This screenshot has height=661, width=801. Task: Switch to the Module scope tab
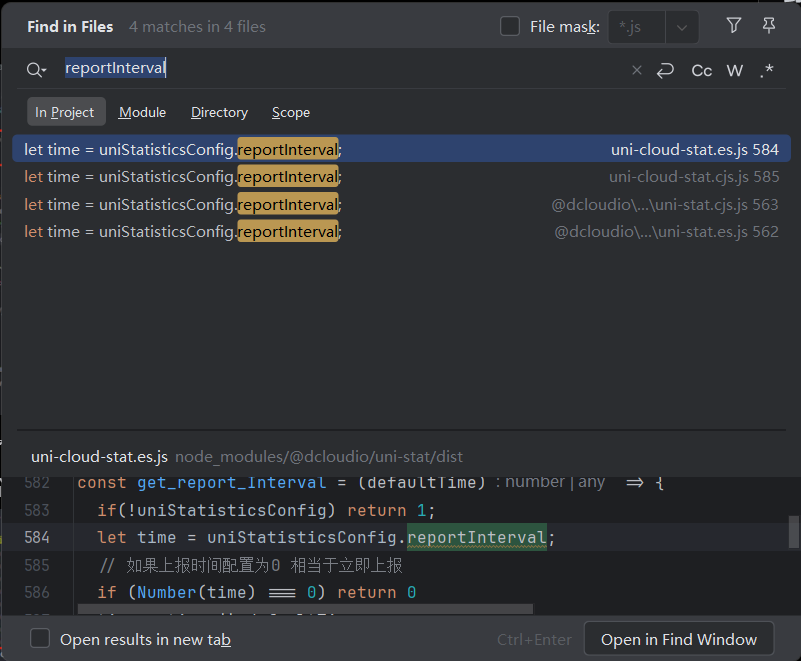pos(142,112)
